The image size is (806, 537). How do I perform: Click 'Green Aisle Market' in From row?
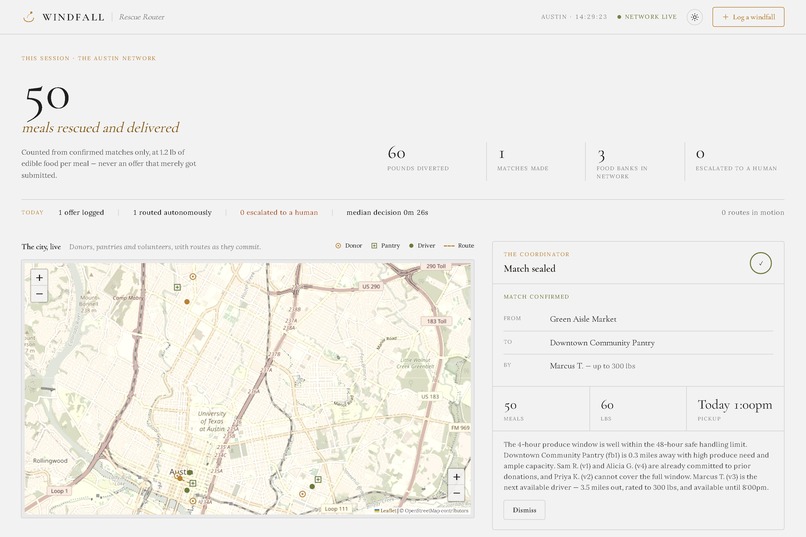click(x=583, y=319)
